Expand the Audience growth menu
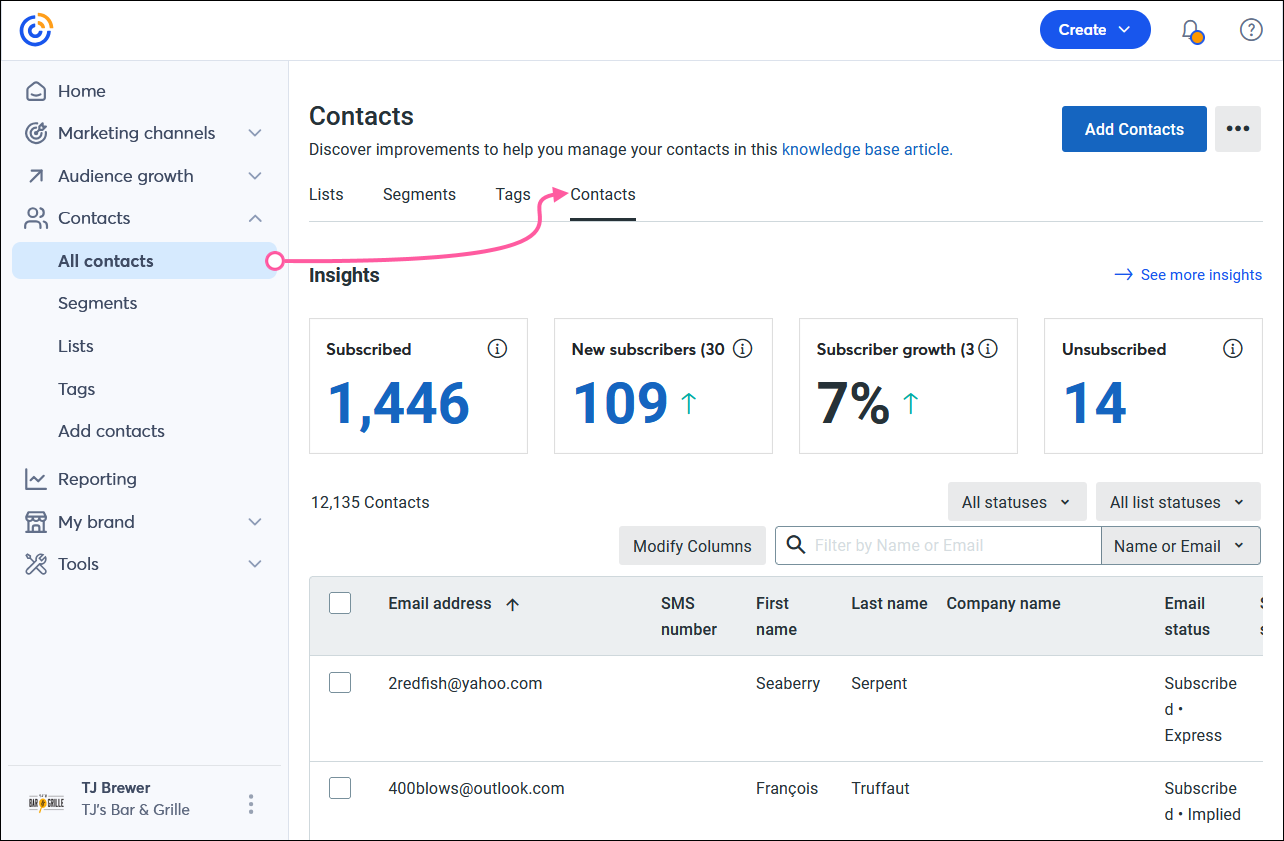This screenshot has width=1284, height=841. pos(255,176)
